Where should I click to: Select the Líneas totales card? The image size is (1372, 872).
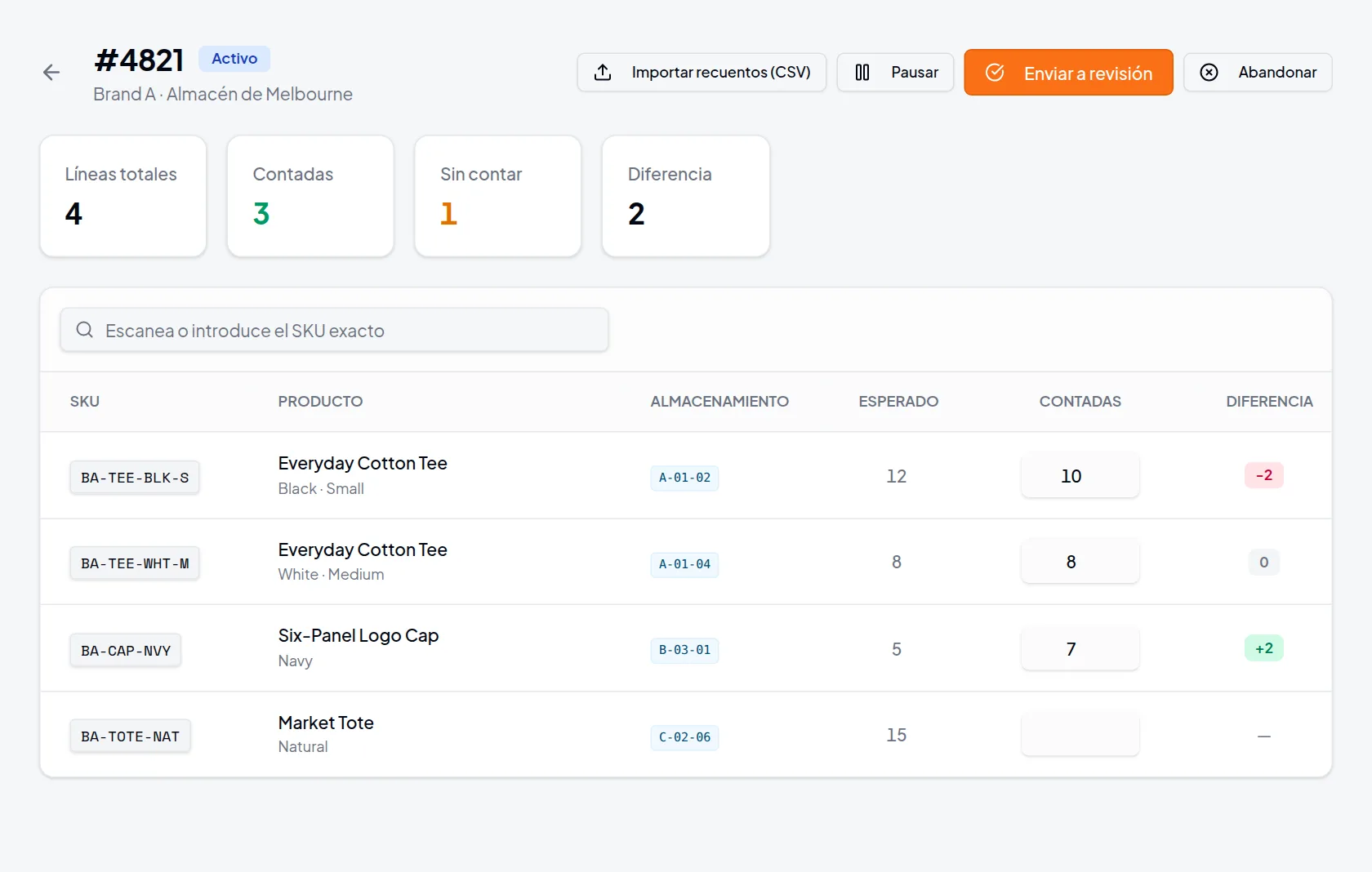[123, 196]
